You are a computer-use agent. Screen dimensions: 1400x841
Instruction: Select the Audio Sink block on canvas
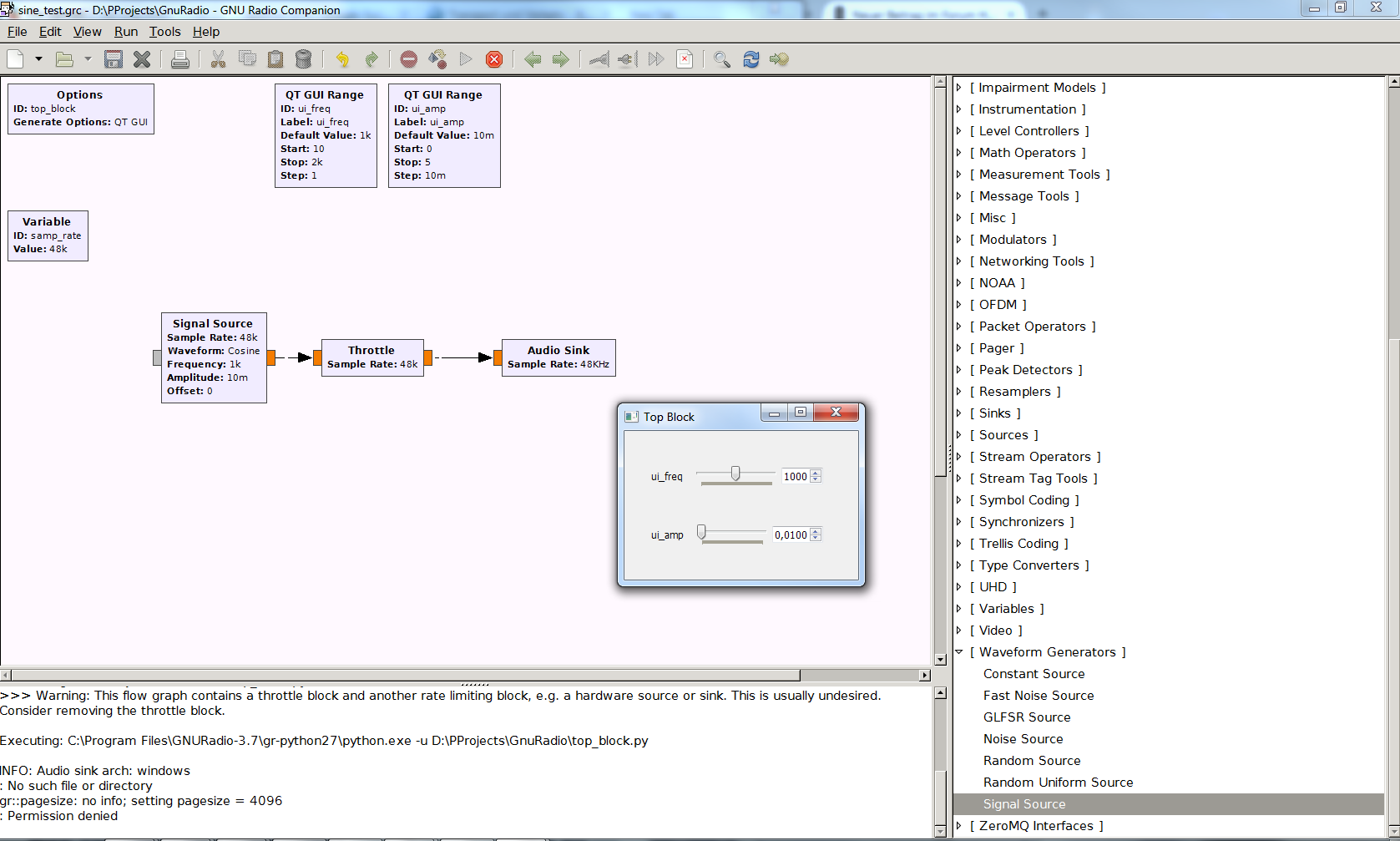tap(558, 357)
